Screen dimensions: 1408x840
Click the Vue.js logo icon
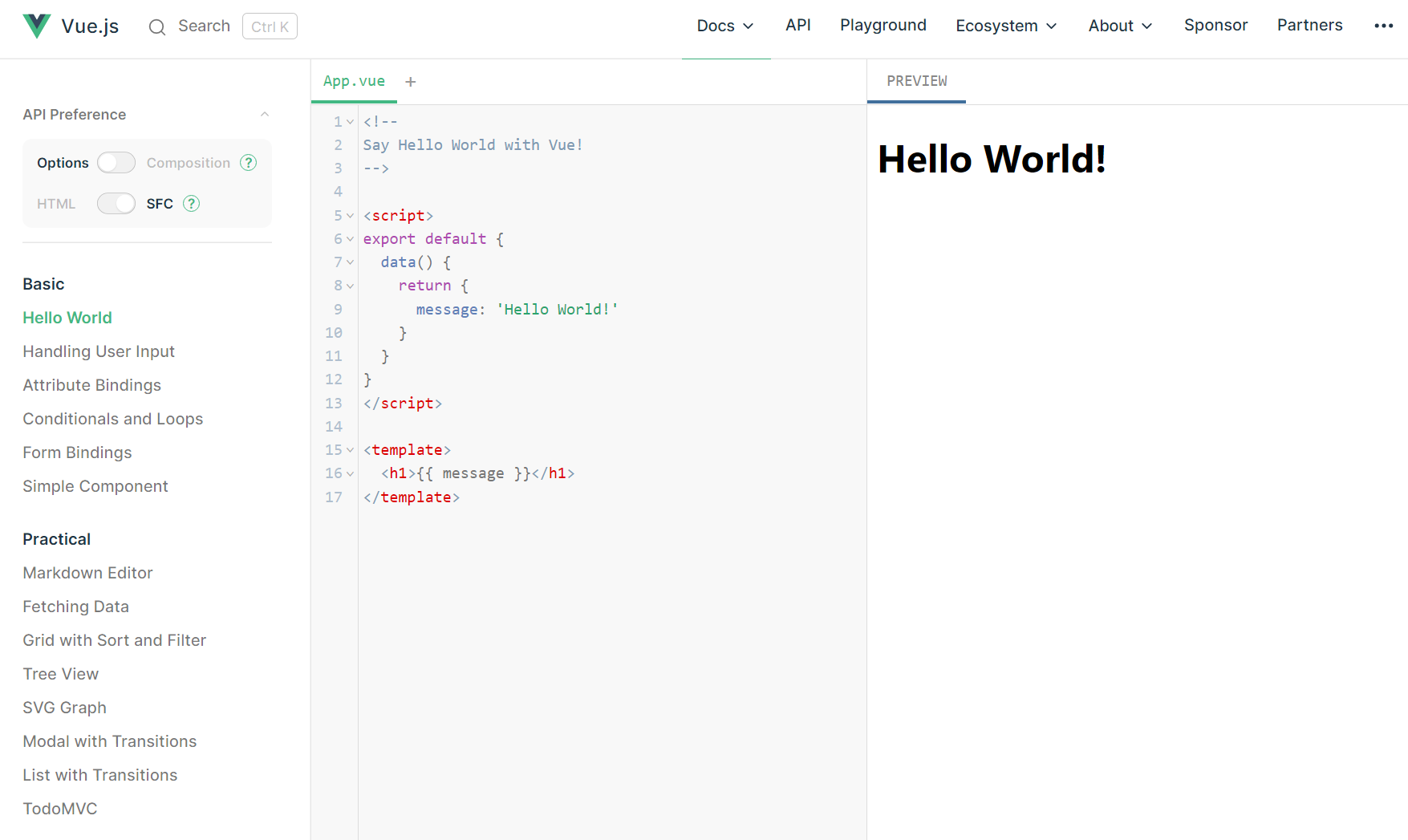[37, 26]
